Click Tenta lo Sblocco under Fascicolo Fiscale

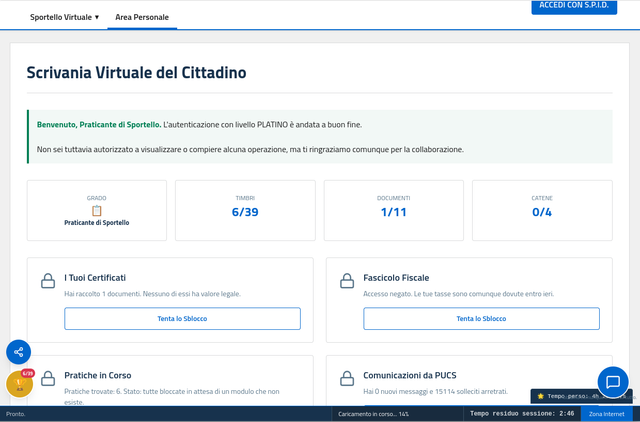click(481, 318)
